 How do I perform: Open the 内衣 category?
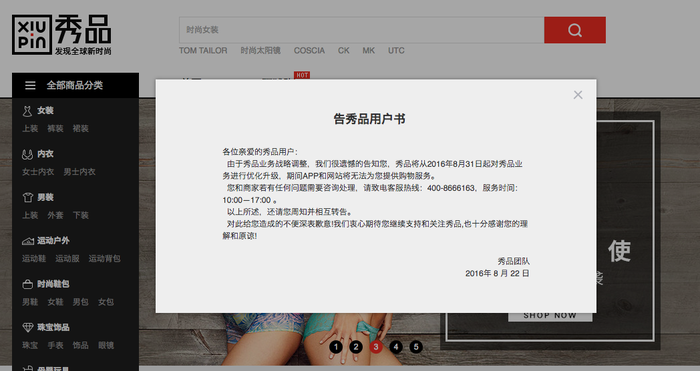tap(46, 154)
